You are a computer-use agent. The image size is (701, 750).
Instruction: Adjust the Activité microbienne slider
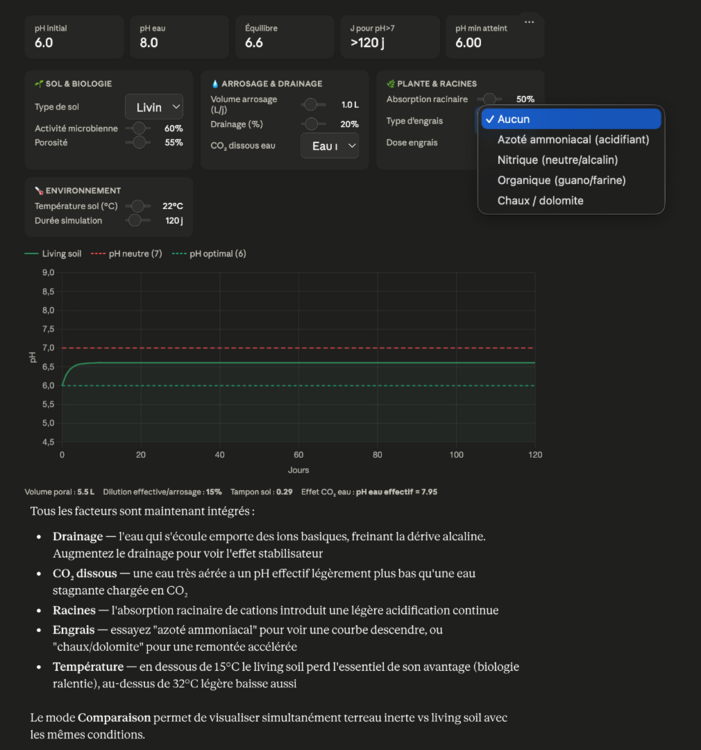[x=138, y=128]
